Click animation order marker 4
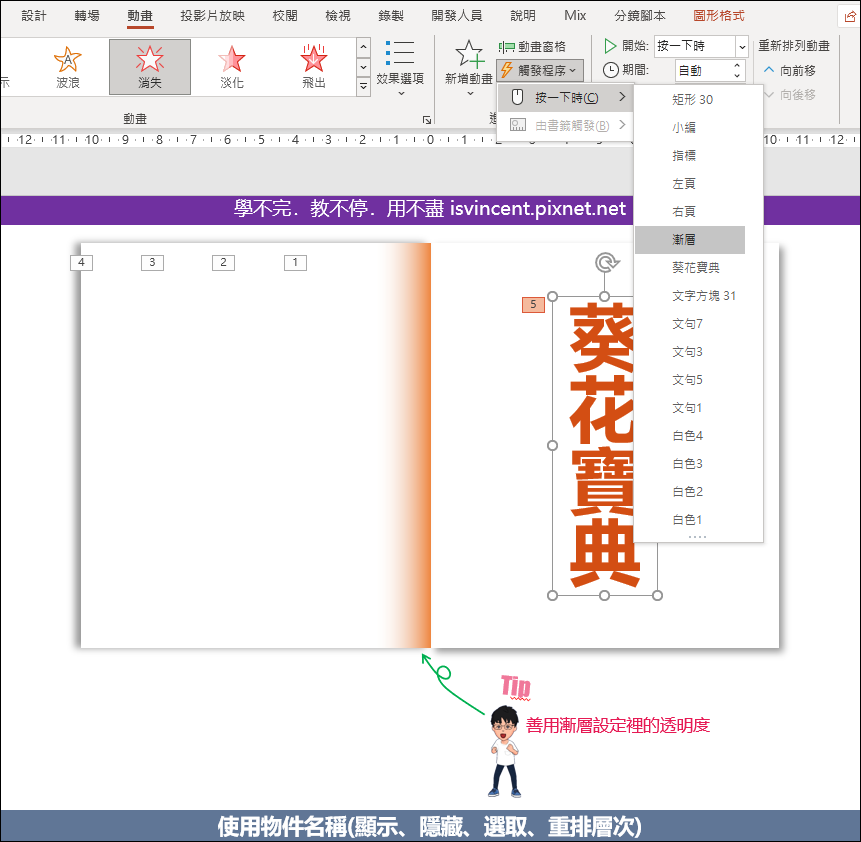 (x=81, y=263)
